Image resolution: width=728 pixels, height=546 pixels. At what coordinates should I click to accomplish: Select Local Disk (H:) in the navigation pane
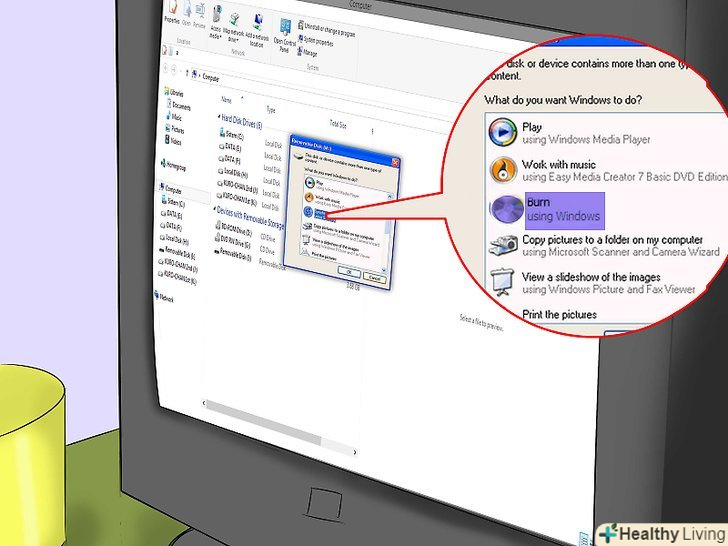174,239
